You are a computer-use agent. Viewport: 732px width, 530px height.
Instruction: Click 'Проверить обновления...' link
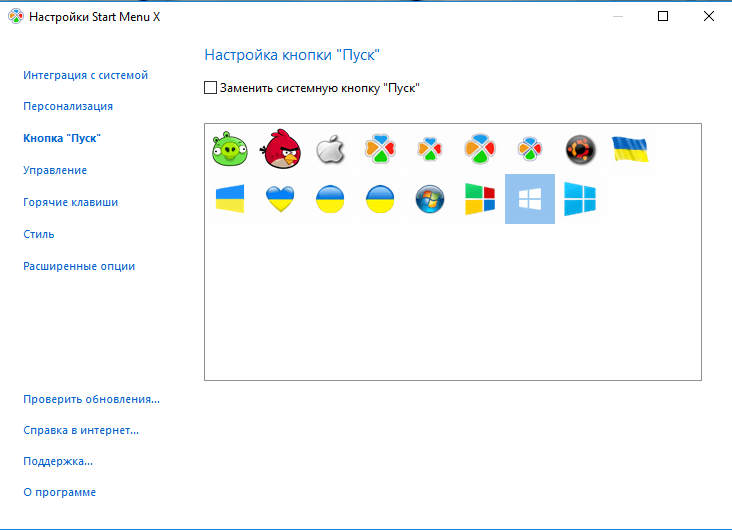[x=92, y=399]
